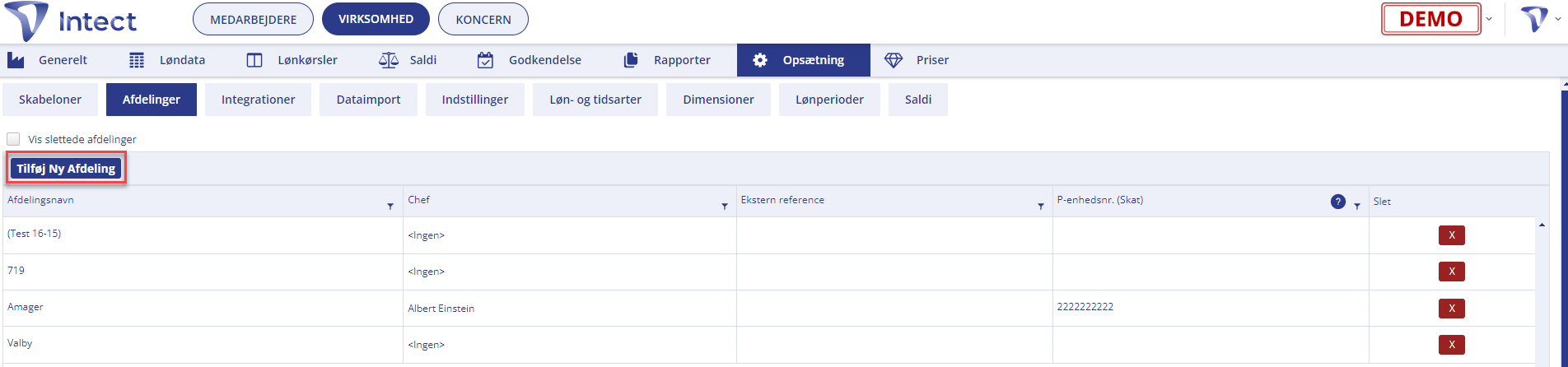Viewport: 1568px width, 367px height.
Task: Select the MEDARBEJDERE pill button
Action: 253,20
